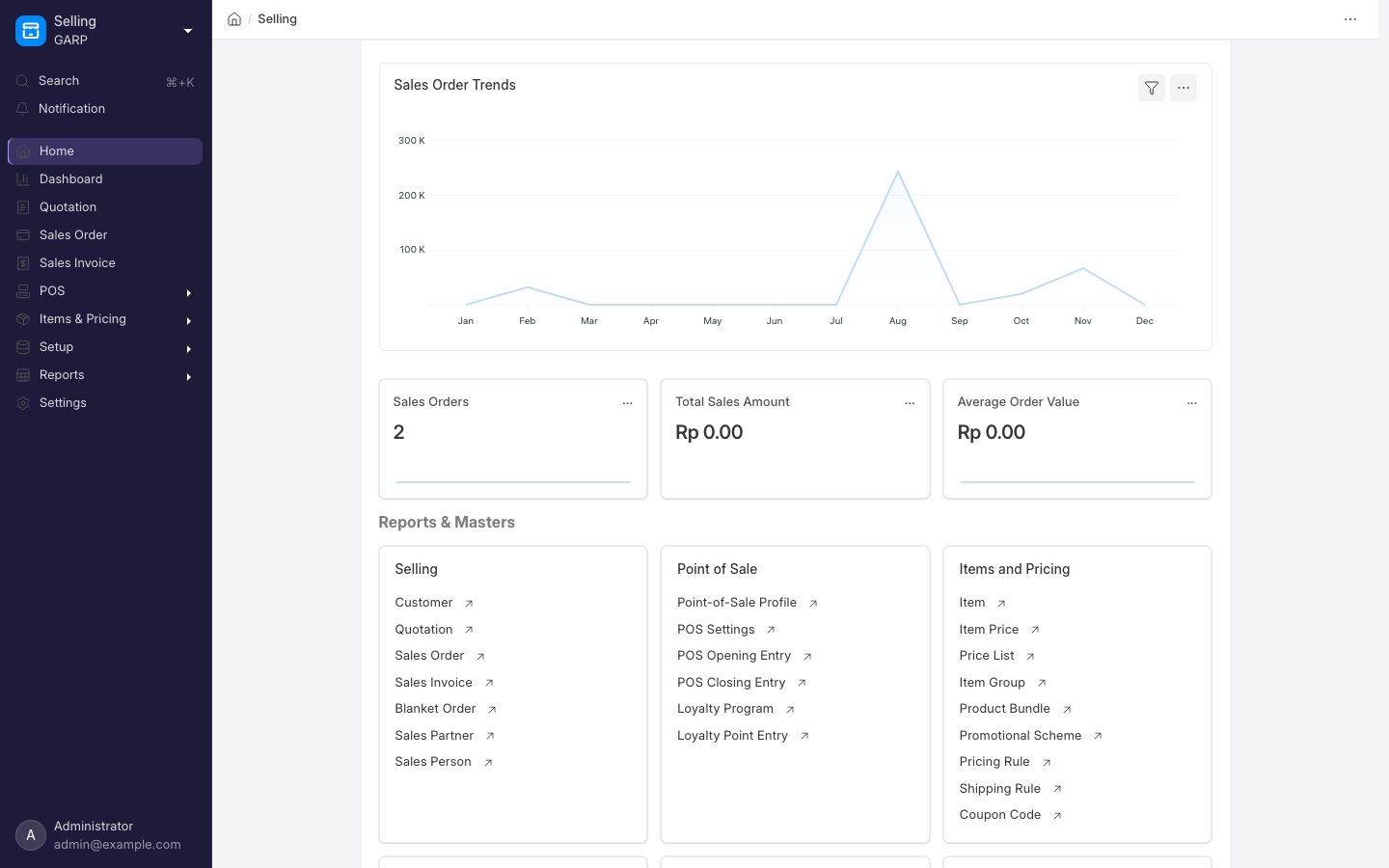Open the Blanket Order link

pyautogui.click(x=435, y=709)
